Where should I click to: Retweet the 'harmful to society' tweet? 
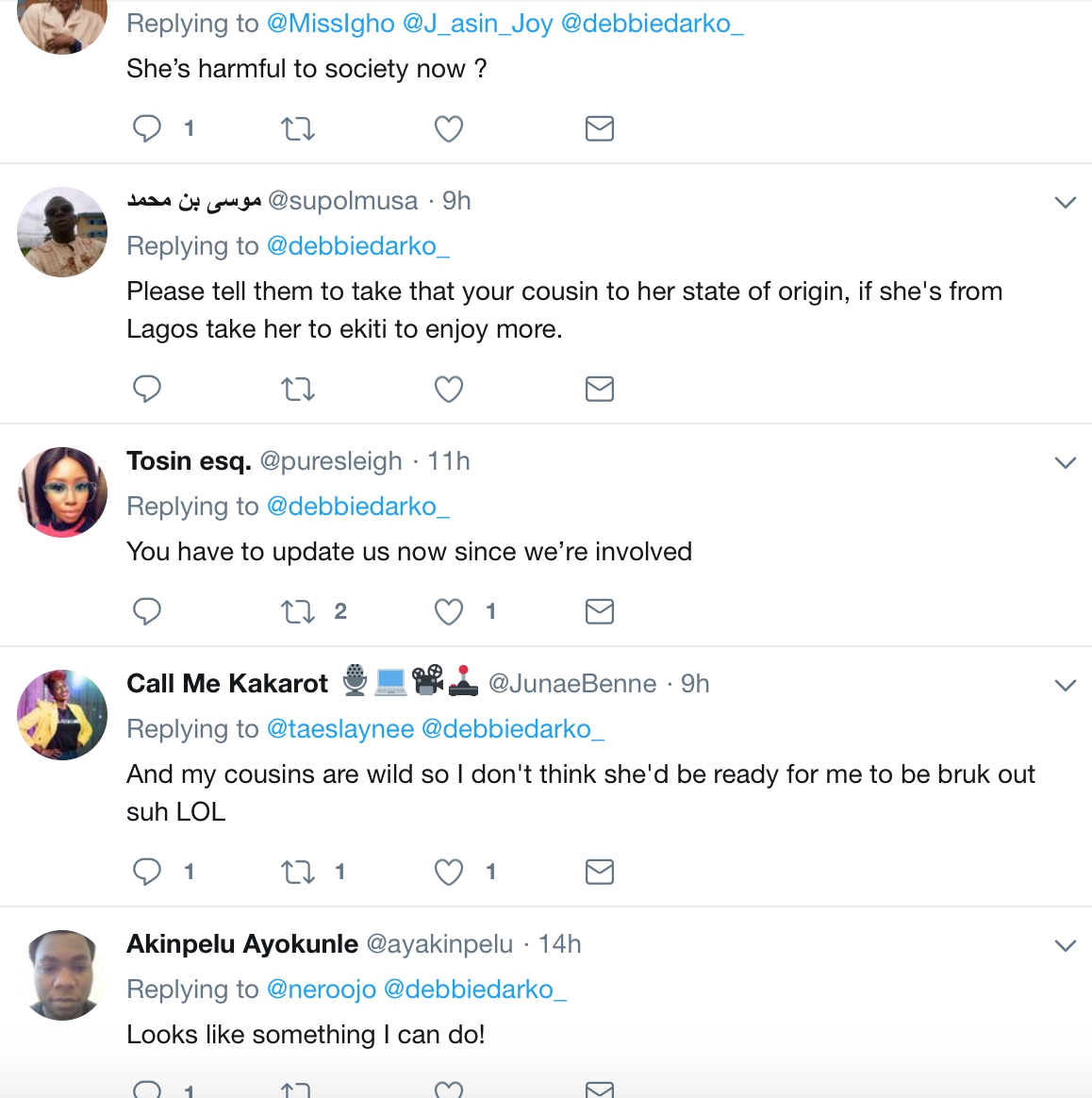(x=298, y=128)
